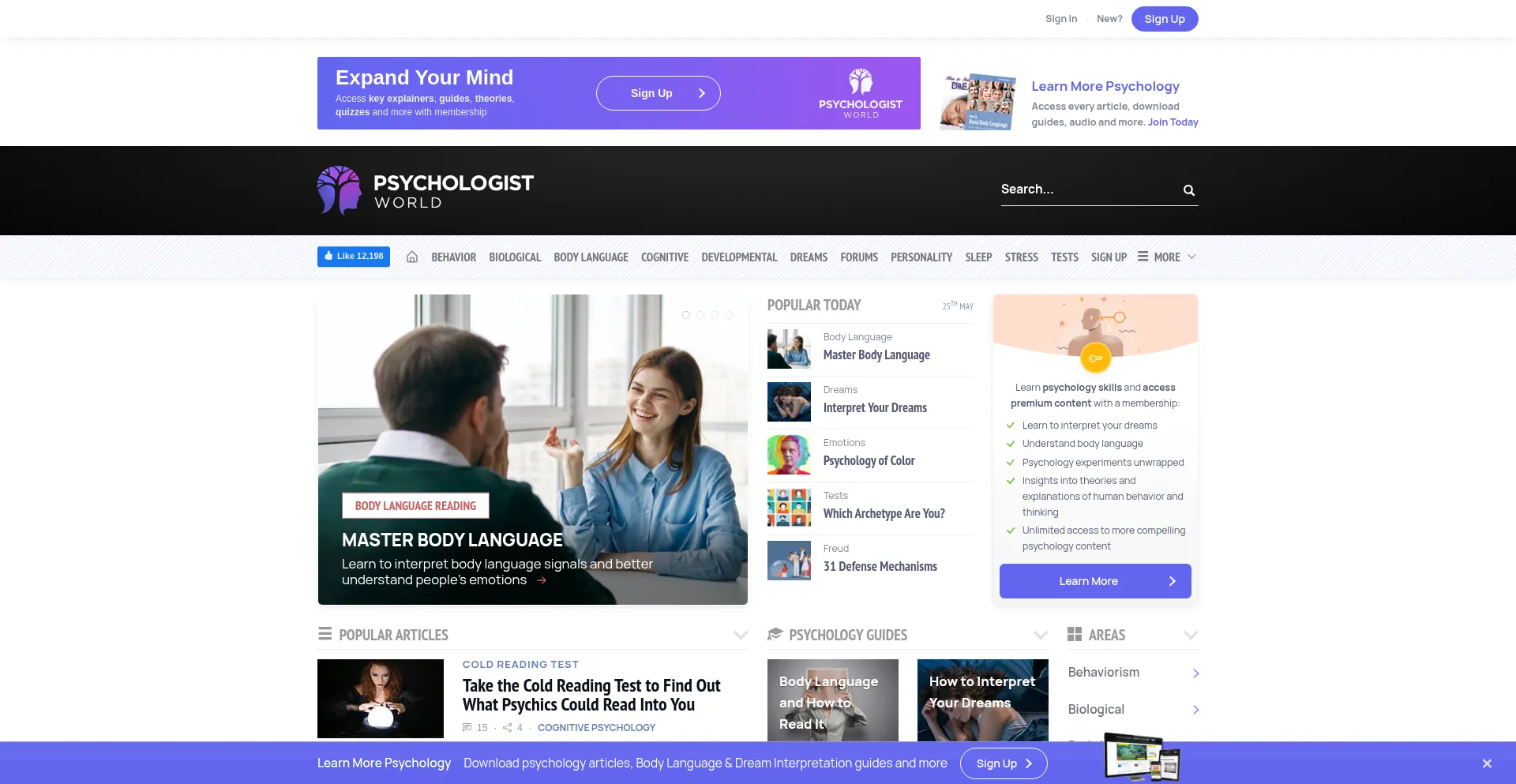1516x784 pixels.
Task: Click the Sign In link
Action: (1060, 19)
